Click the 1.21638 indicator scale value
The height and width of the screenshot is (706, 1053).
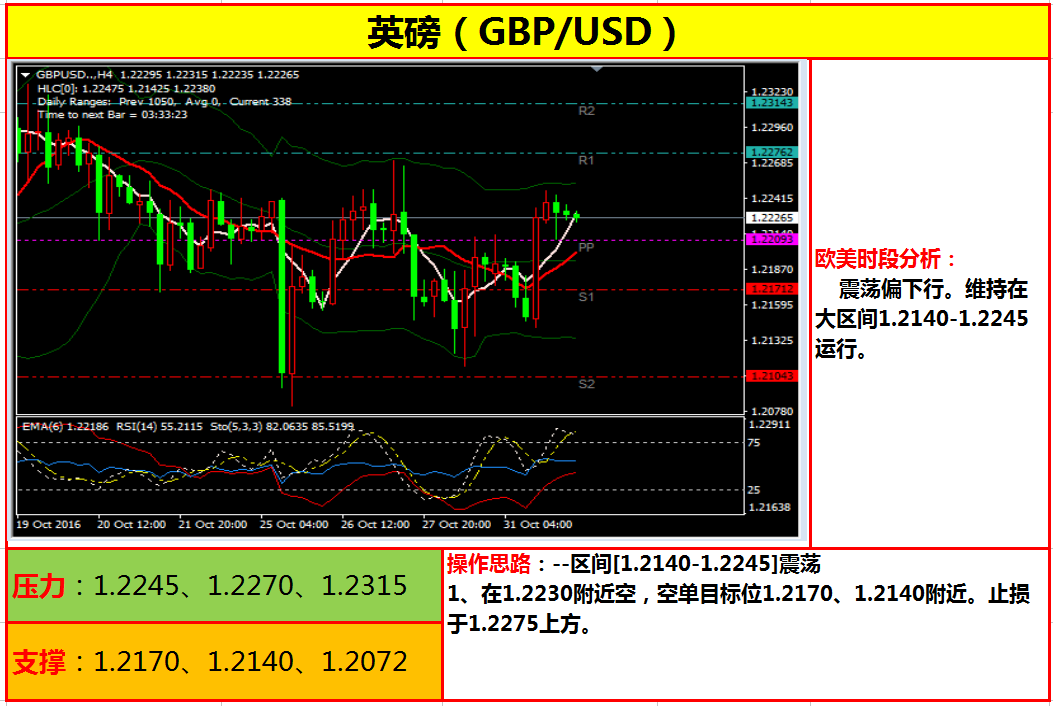click(x=770, y=507)
